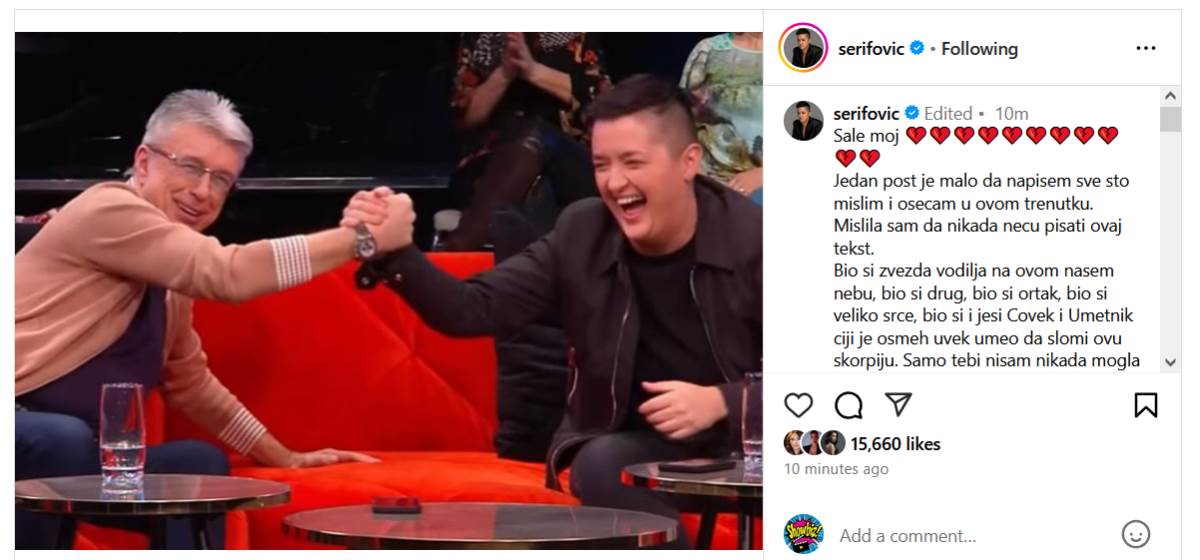
Task: Click the liker avatars next to likes
Action: [815, 443]
